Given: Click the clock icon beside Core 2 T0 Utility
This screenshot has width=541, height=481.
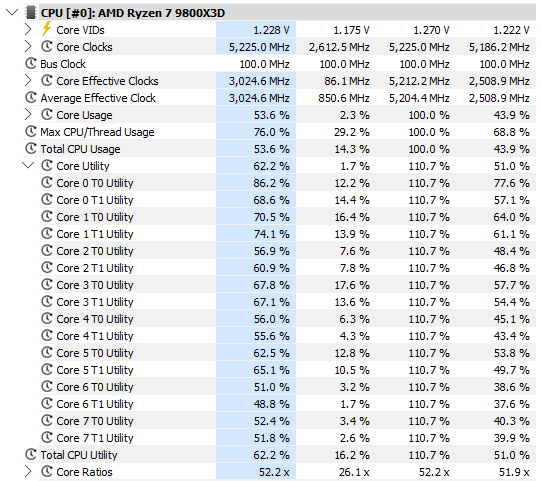Looking at the screenshot, I should point(47,250).
